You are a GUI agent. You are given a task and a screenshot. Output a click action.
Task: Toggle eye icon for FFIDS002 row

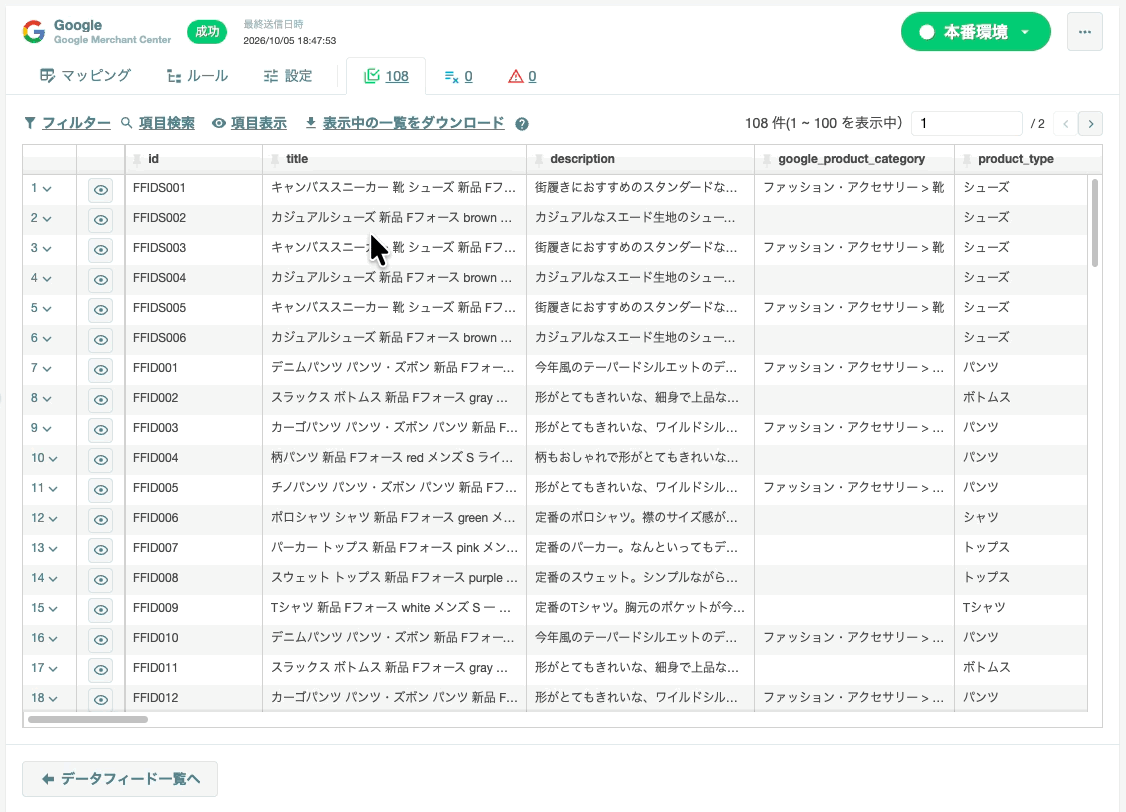(x=101, y=220)
